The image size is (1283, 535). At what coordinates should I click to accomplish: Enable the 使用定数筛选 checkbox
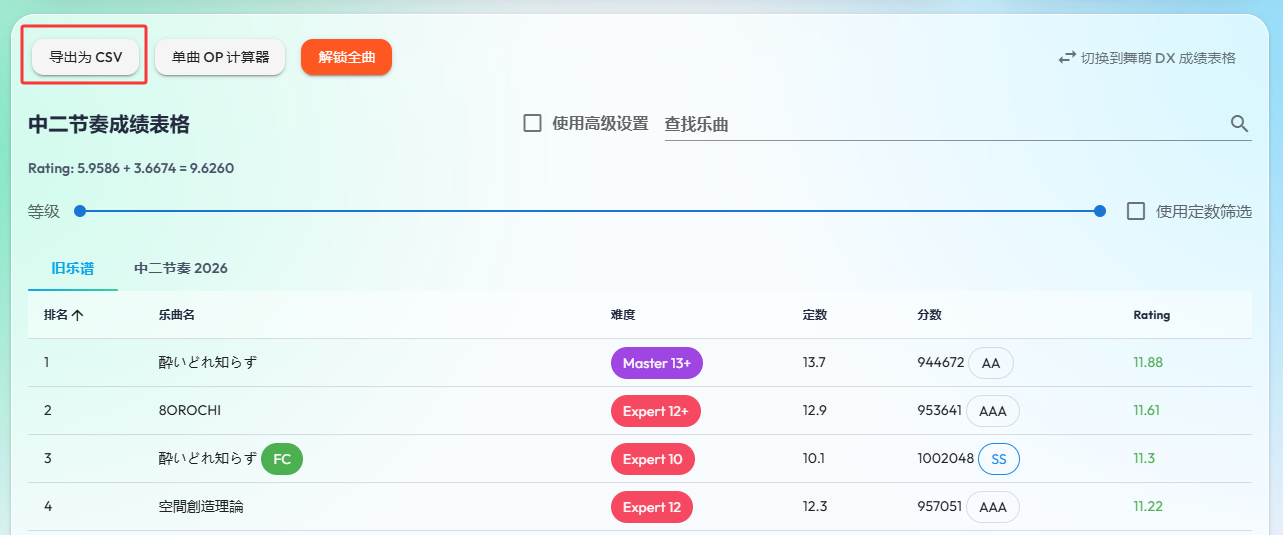[1136, 211]
